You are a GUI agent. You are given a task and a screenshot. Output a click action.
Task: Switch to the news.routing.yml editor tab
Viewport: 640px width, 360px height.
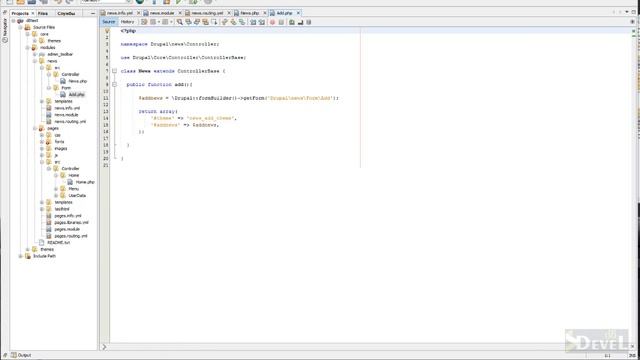[207, 13]
